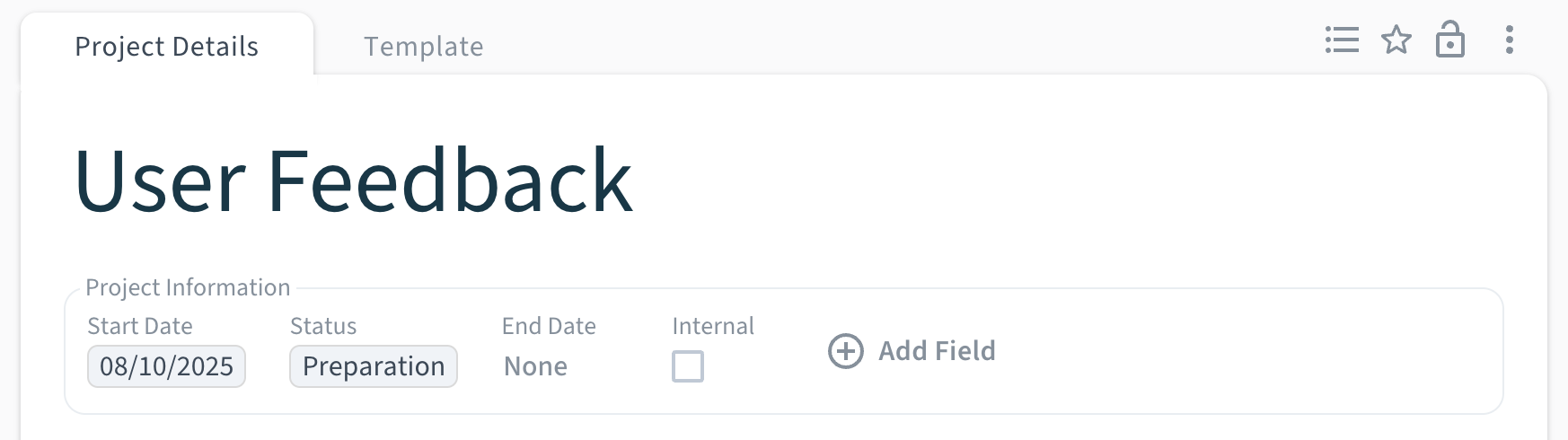Click the Project Information section label
Screen dimensions: 1568x440
tap(188, 287)
